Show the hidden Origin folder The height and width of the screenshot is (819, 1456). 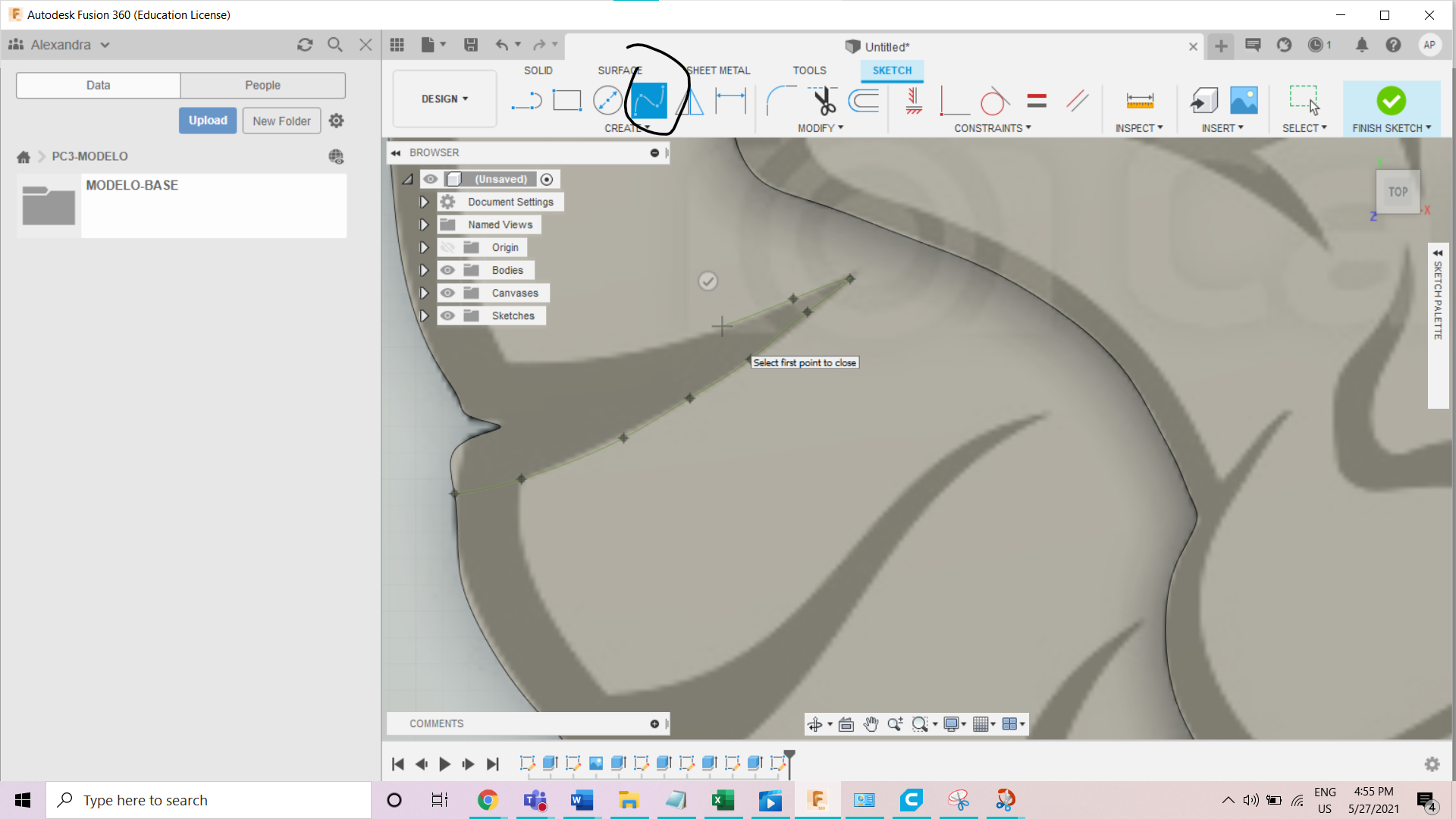coord(447,247)
